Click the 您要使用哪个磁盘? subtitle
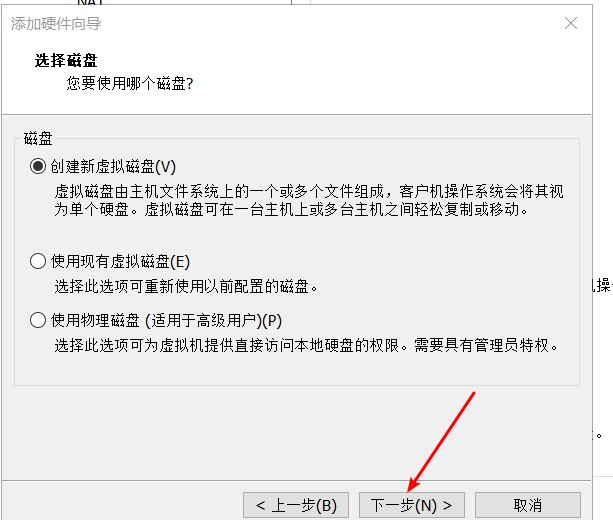The width and height of the screenshot is (613, 520). (x=130, y=83)
